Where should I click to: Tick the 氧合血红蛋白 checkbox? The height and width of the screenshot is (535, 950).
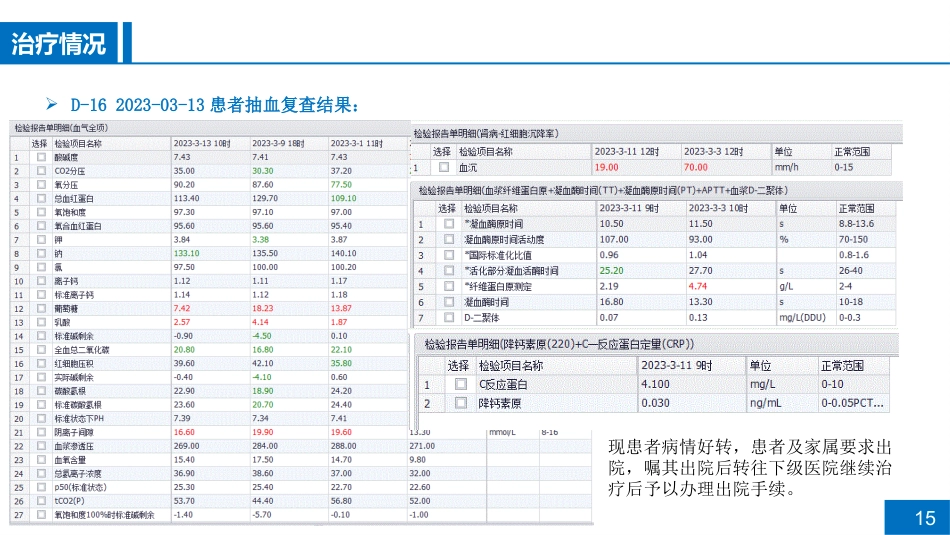[x=41, y=226]
